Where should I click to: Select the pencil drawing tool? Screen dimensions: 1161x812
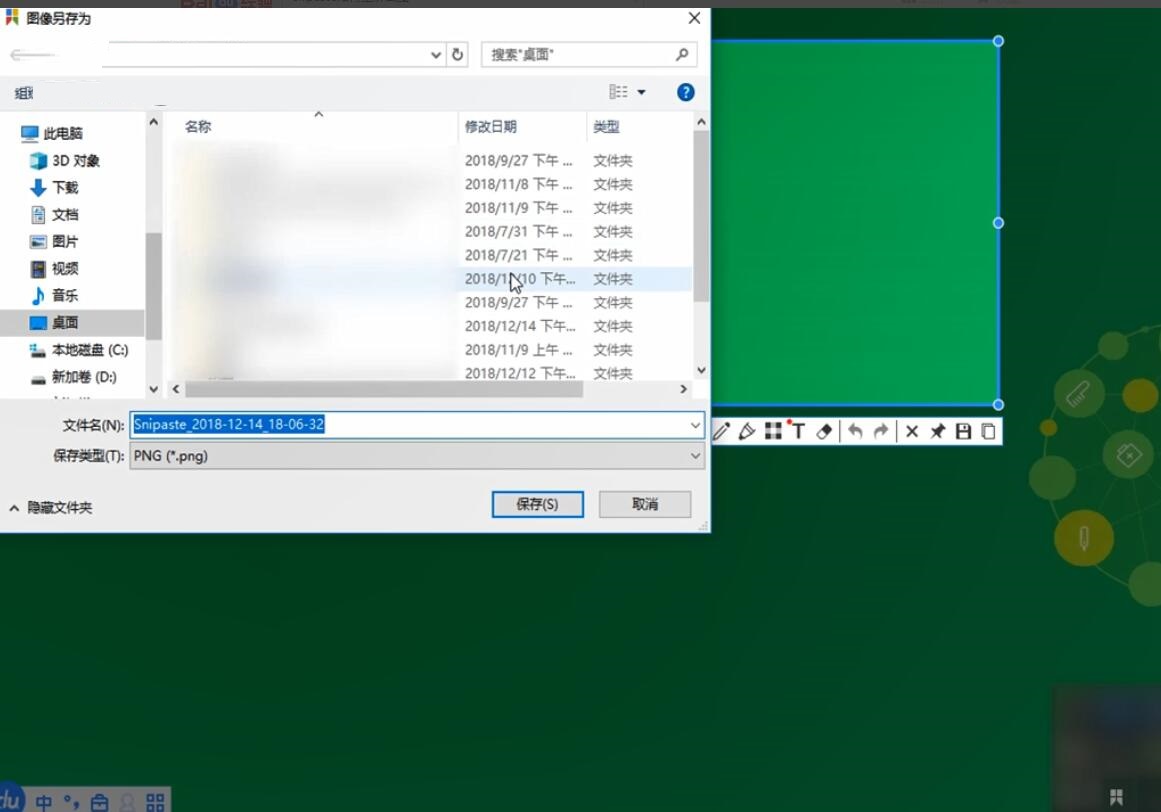coord(721,431)
